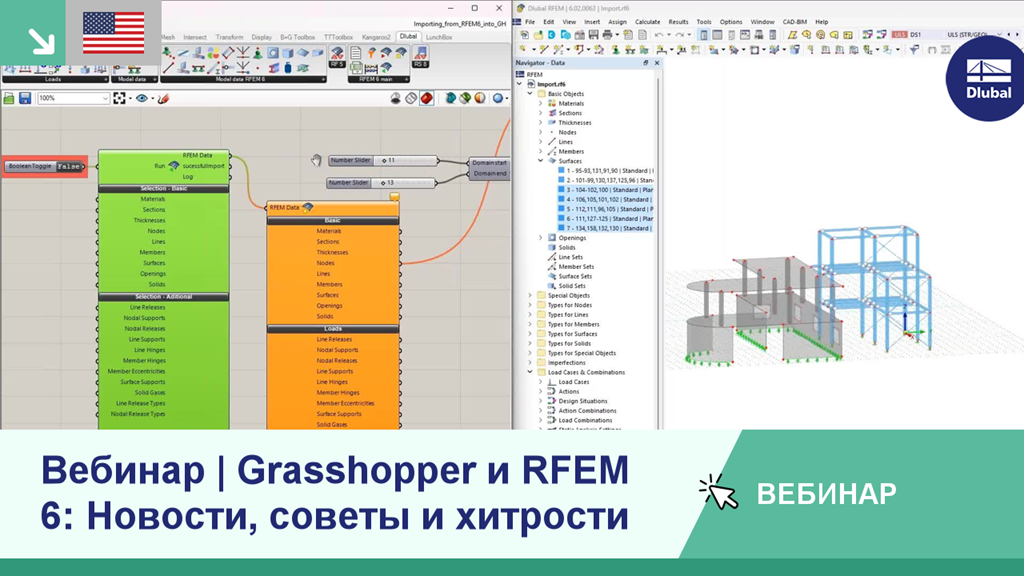Click print icon in RFEM toolbar
Image resolution: width=1024 pixels, height=576 pixels.
[x=607, y=35]
